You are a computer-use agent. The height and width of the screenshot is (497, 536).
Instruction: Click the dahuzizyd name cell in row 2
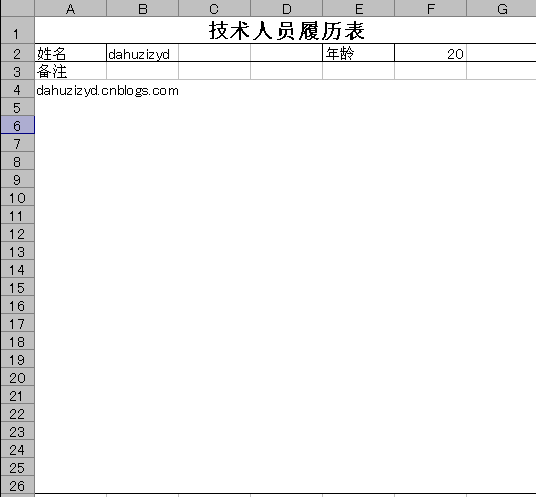[143, 53]
